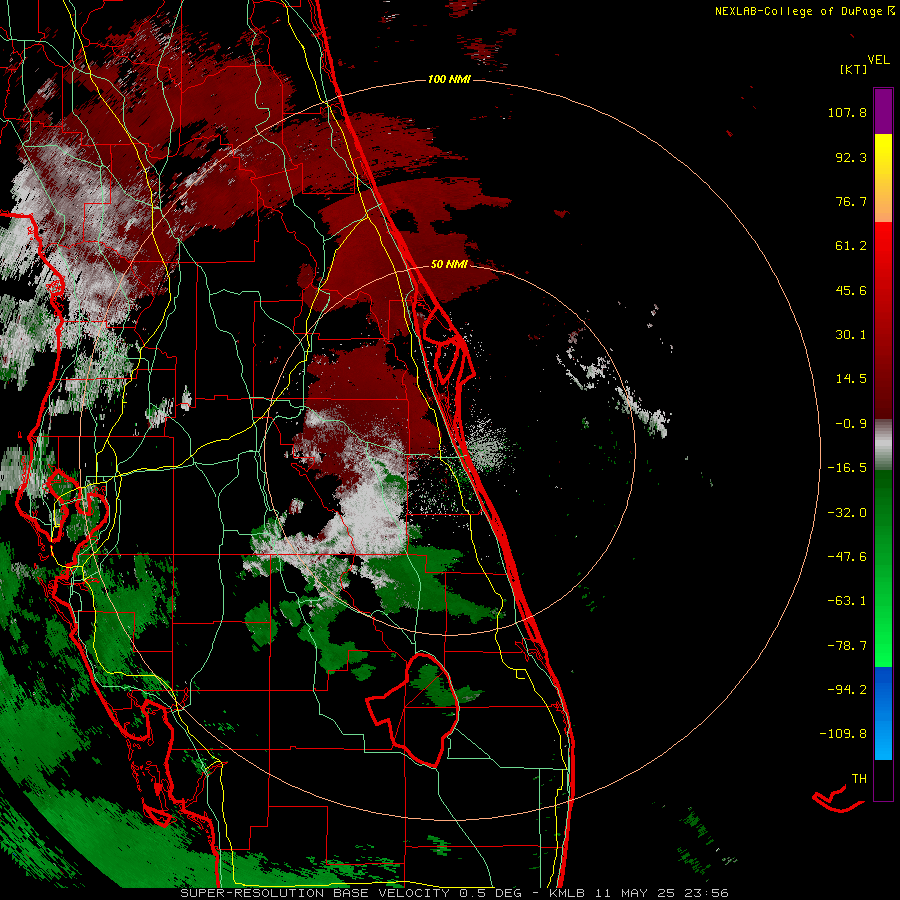
Task: Click the -32.0 velocity scale value
Action: click(x=847, y=513)
